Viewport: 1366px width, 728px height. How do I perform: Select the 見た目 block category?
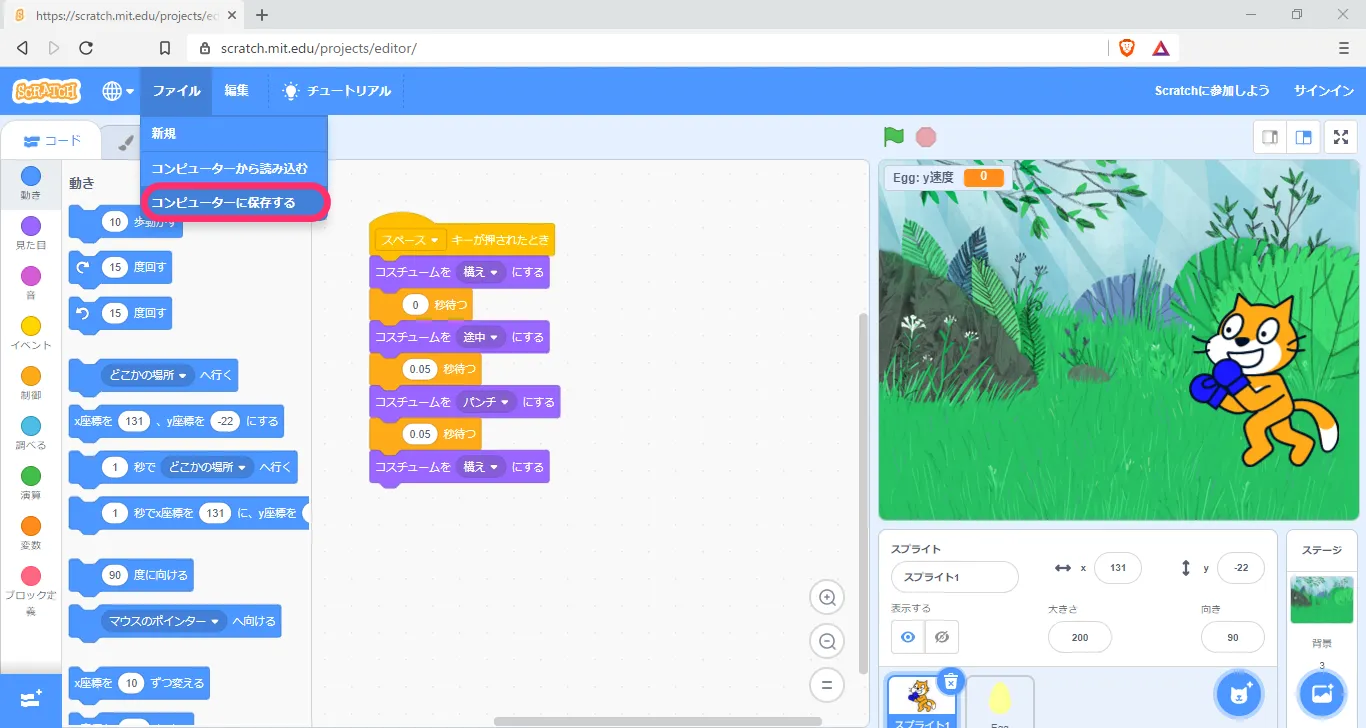click(x=31, y=234)
